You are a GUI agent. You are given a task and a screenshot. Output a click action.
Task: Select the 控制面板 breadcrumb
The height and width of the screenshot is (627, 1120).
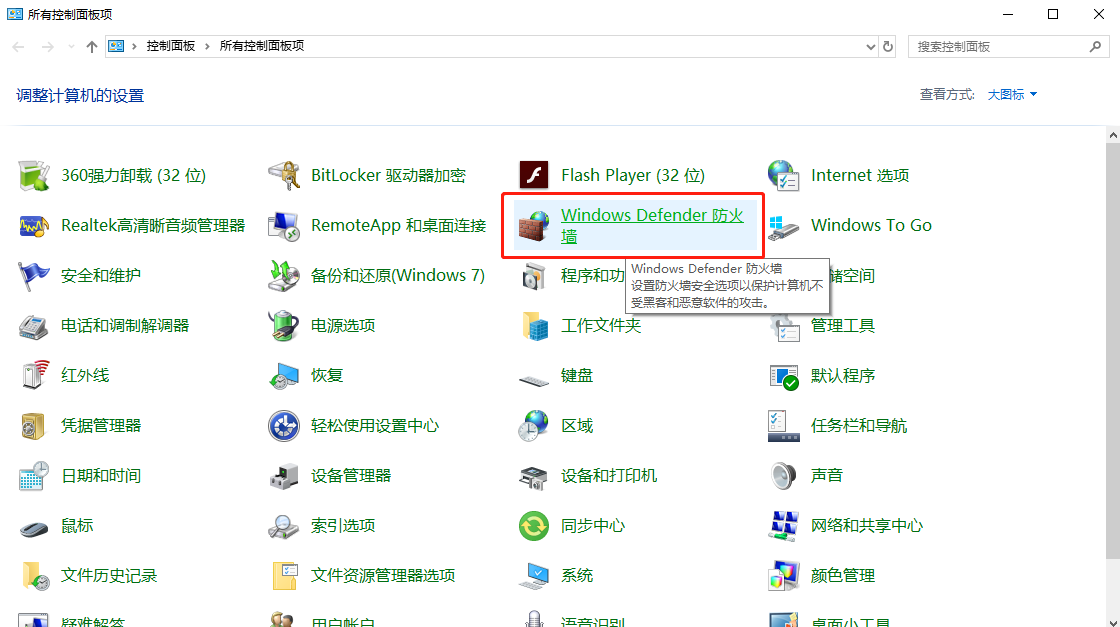[171, 46]
